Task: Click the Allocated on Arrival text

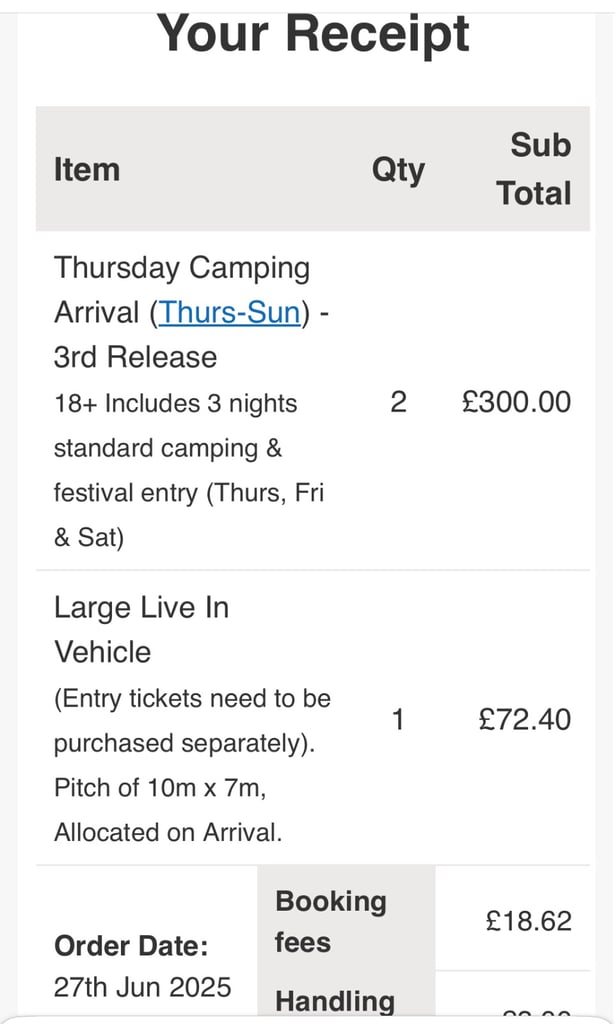Action: coord(168,833)
